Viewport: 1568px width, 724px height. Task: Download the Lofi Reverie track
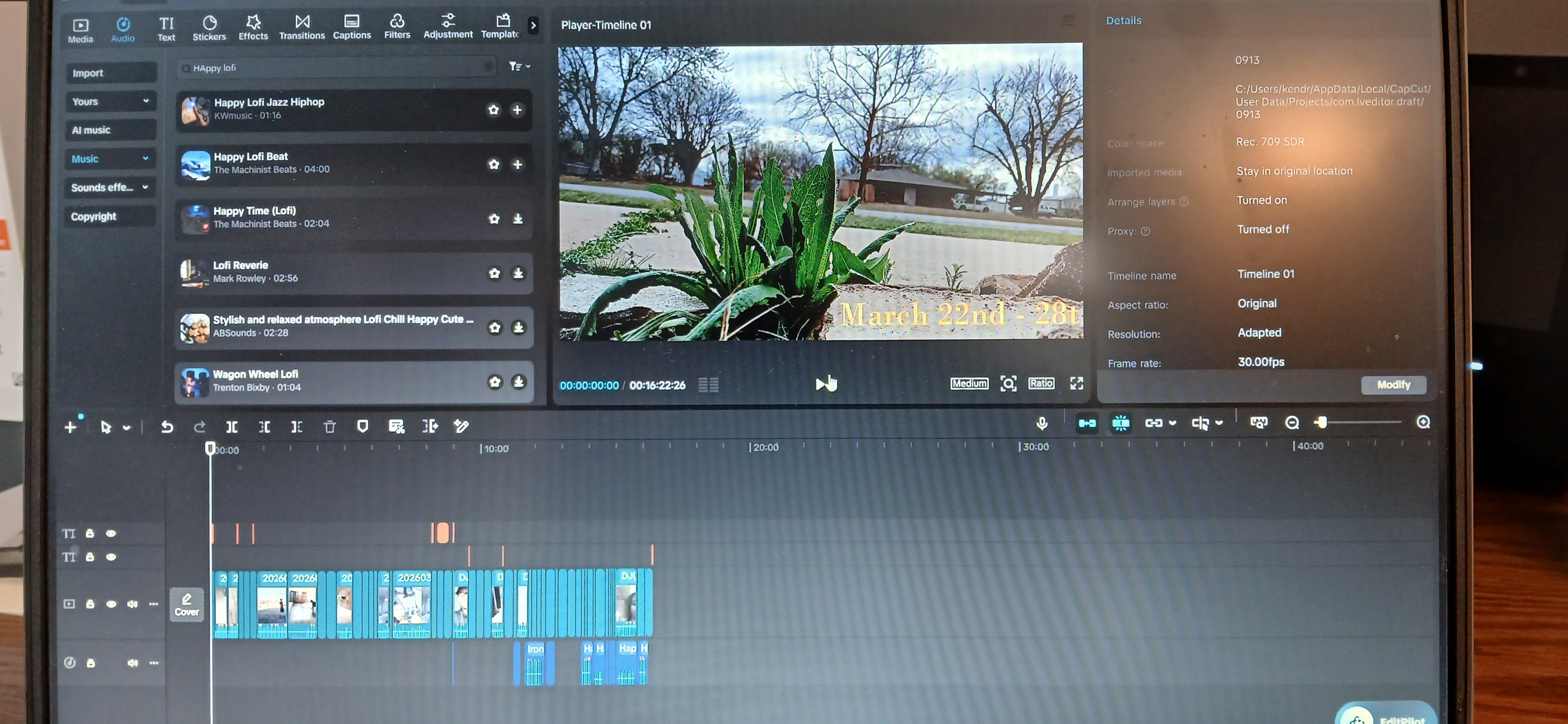518,273
